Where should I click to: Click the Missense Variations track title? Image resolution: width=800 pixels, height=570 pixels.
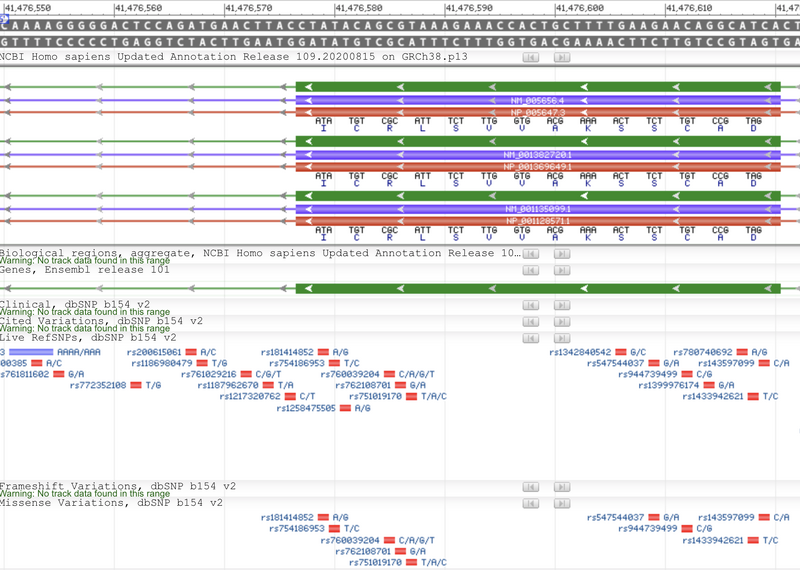point(110,503)
